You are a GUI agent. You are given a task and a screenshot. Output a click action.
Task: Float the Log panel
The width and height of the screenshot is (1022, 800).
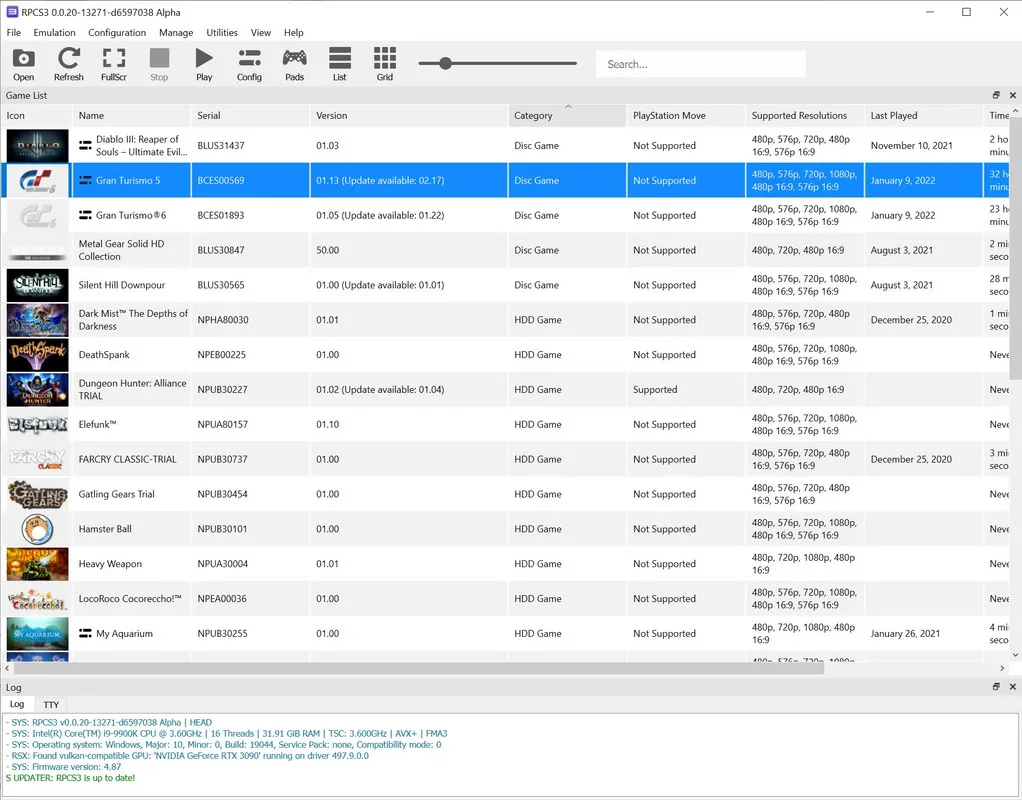(996, 687)
